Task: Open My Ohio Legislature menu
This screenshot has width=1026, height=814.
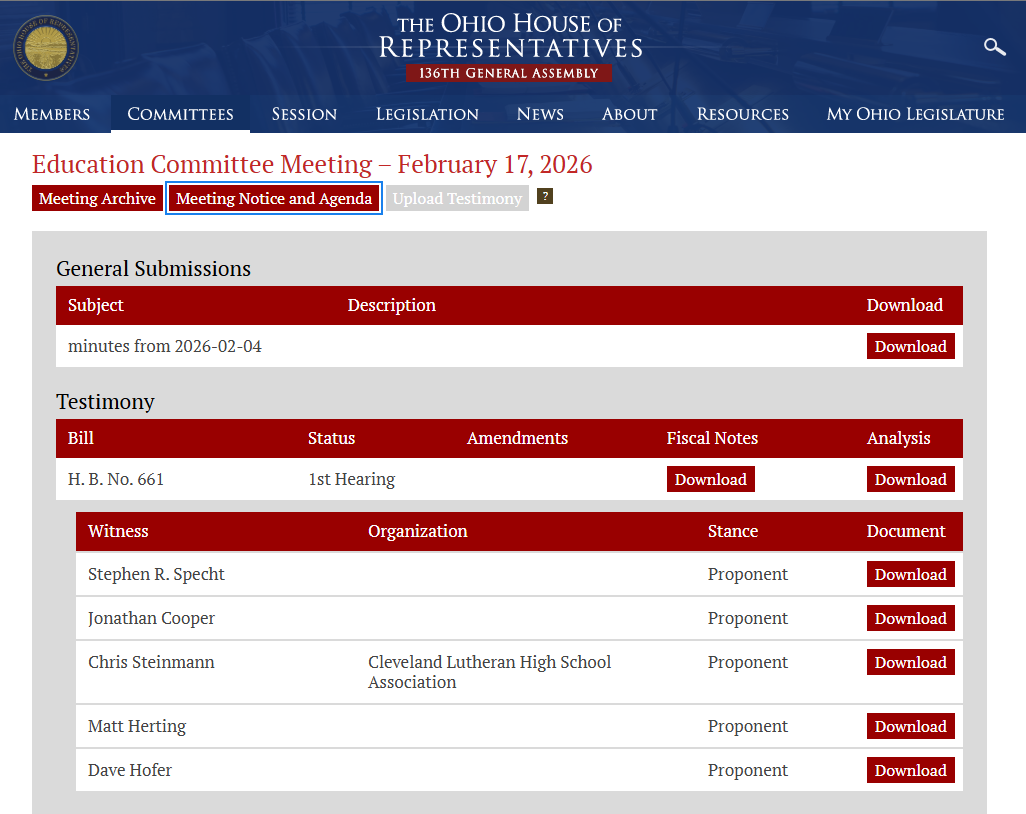Action: 915,114
